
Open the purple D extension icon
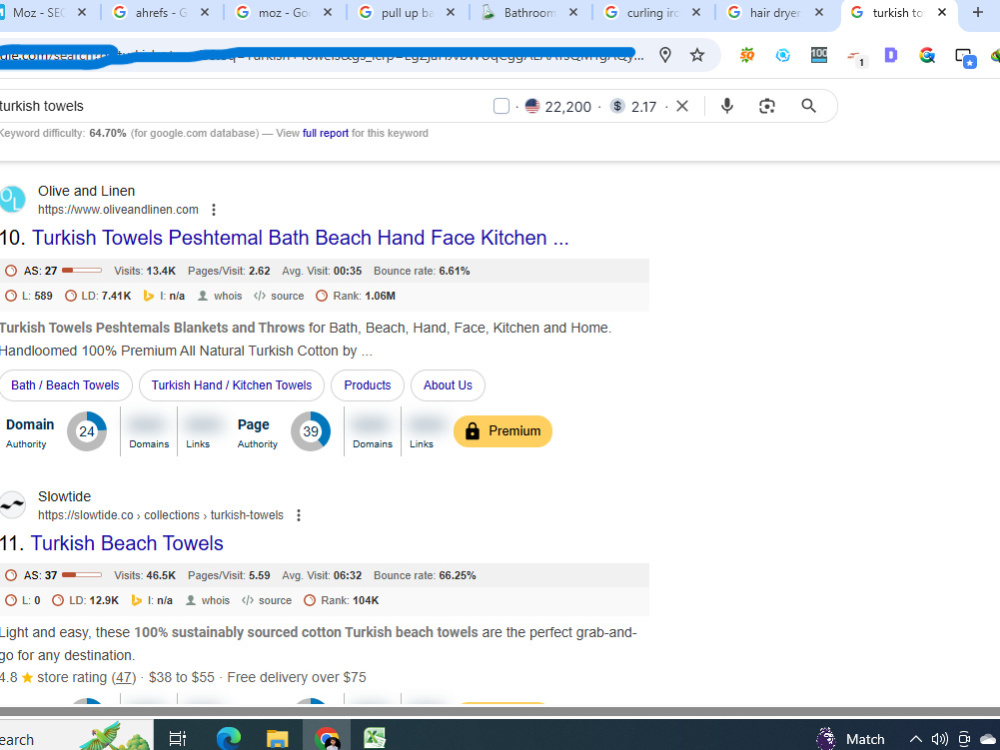click(x=891, y=55)
